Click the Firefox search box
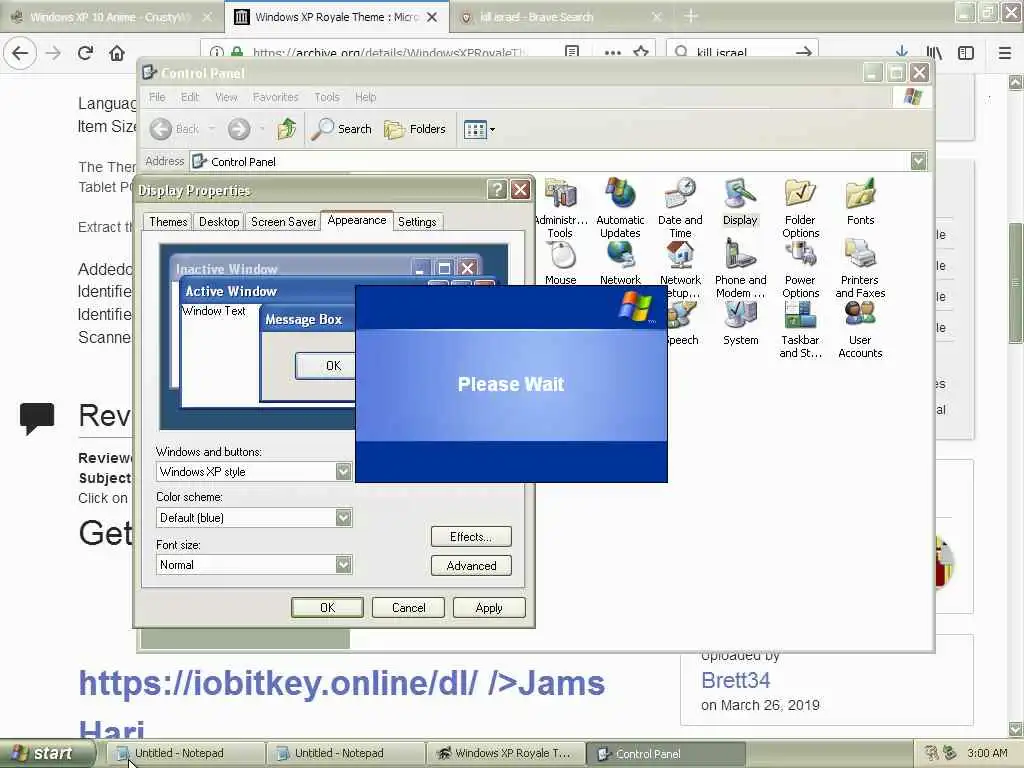This screenshot has width=1024, height=768. [x=742, y=52]
